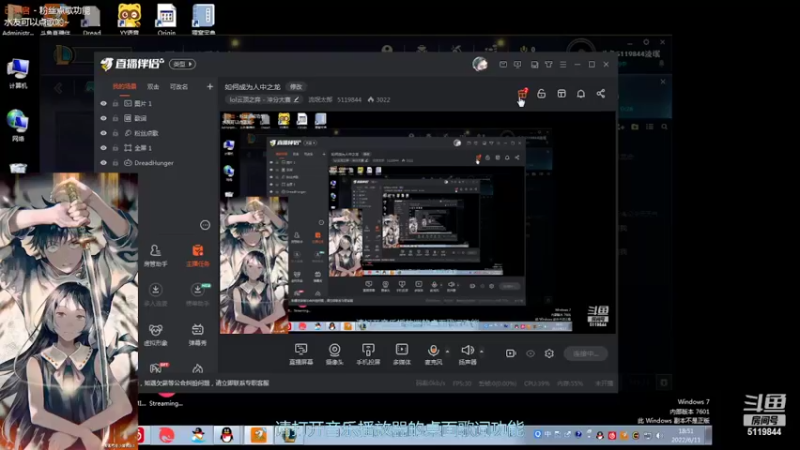
Task: Close the panel in the League client behind
Action: pos(662,82)
